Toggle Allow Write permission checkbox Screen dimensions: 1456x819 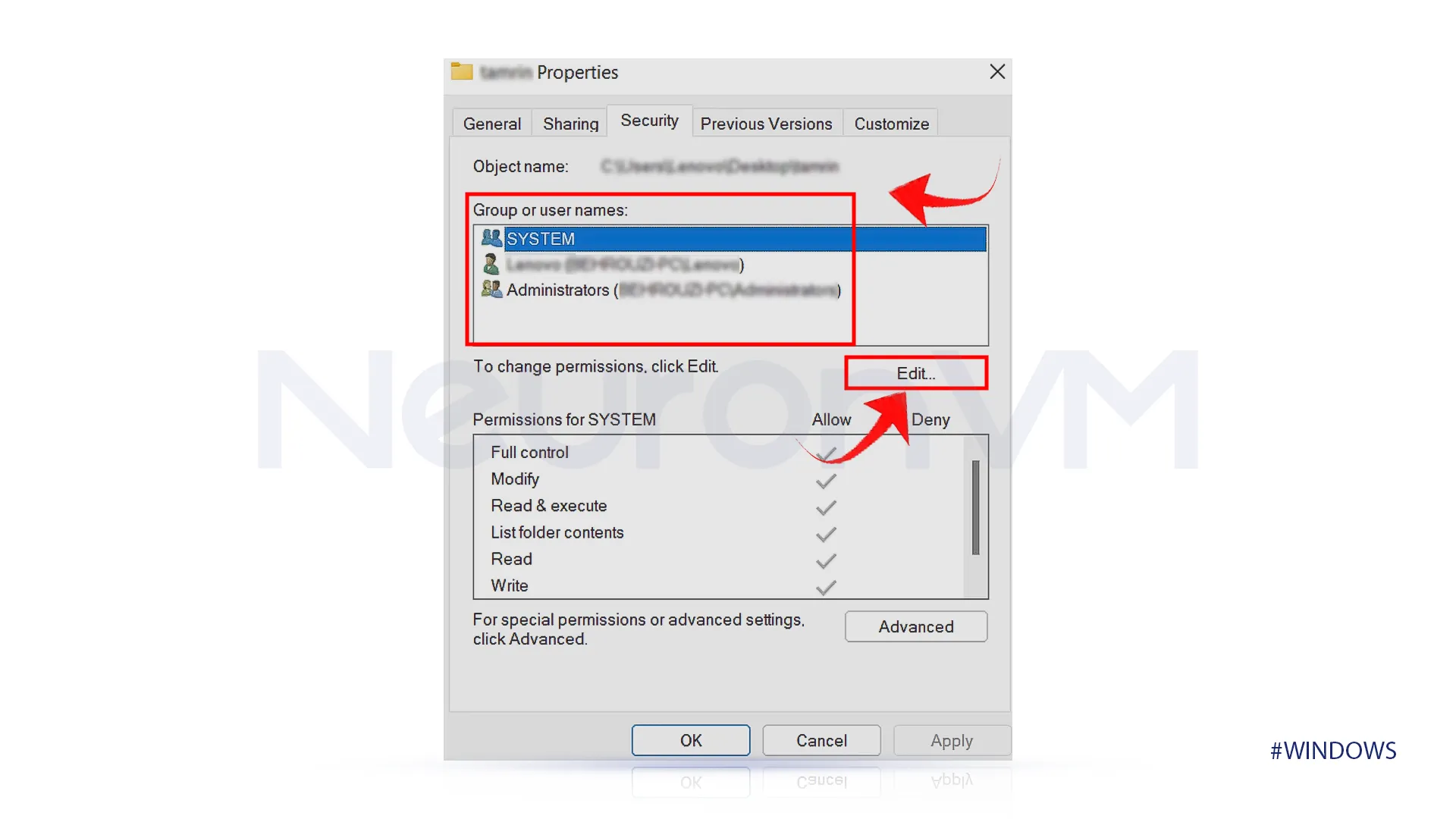(x=825, y=586)
